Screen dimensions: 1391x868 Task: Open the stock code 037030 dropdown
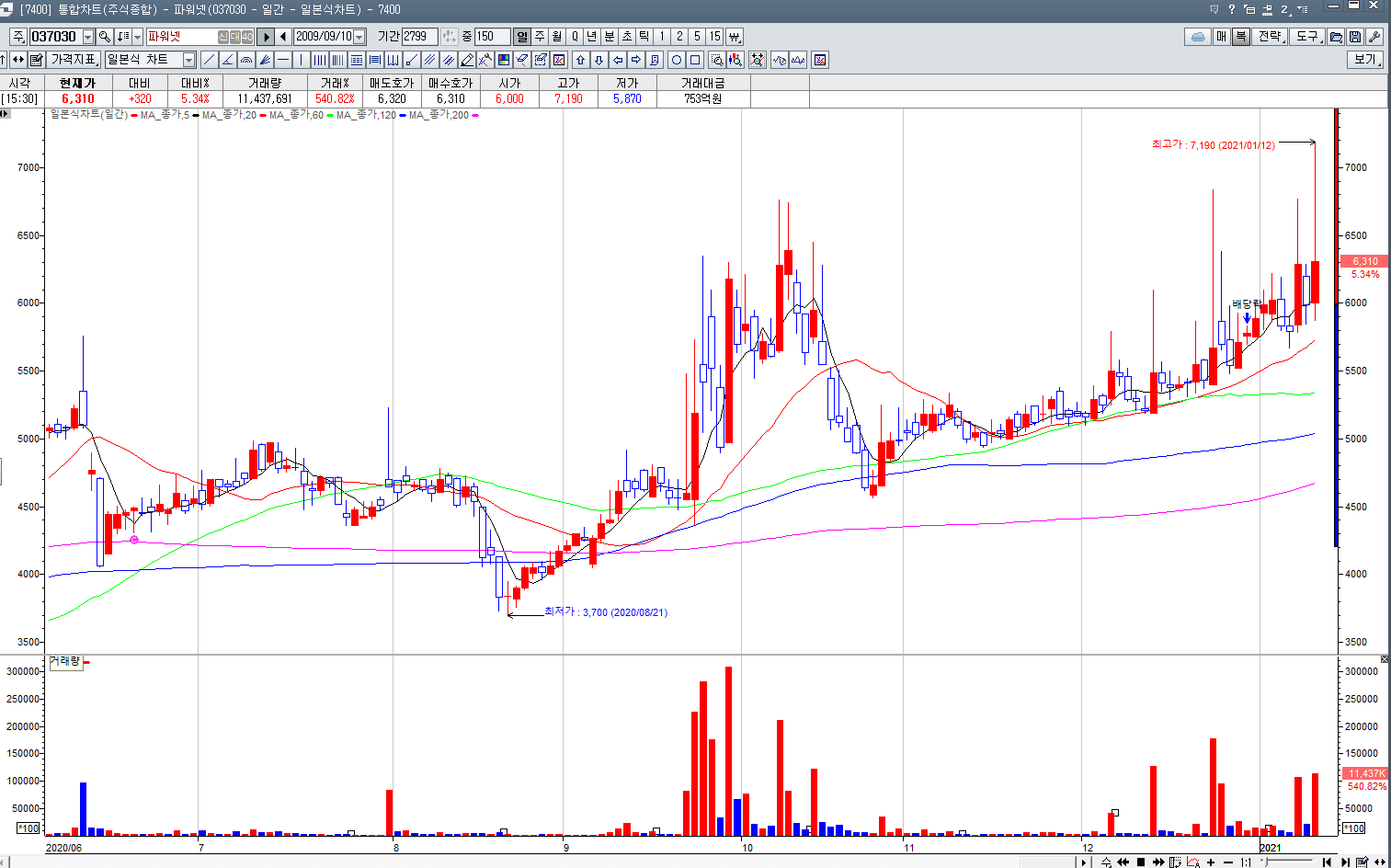click(x=88, y=37)
